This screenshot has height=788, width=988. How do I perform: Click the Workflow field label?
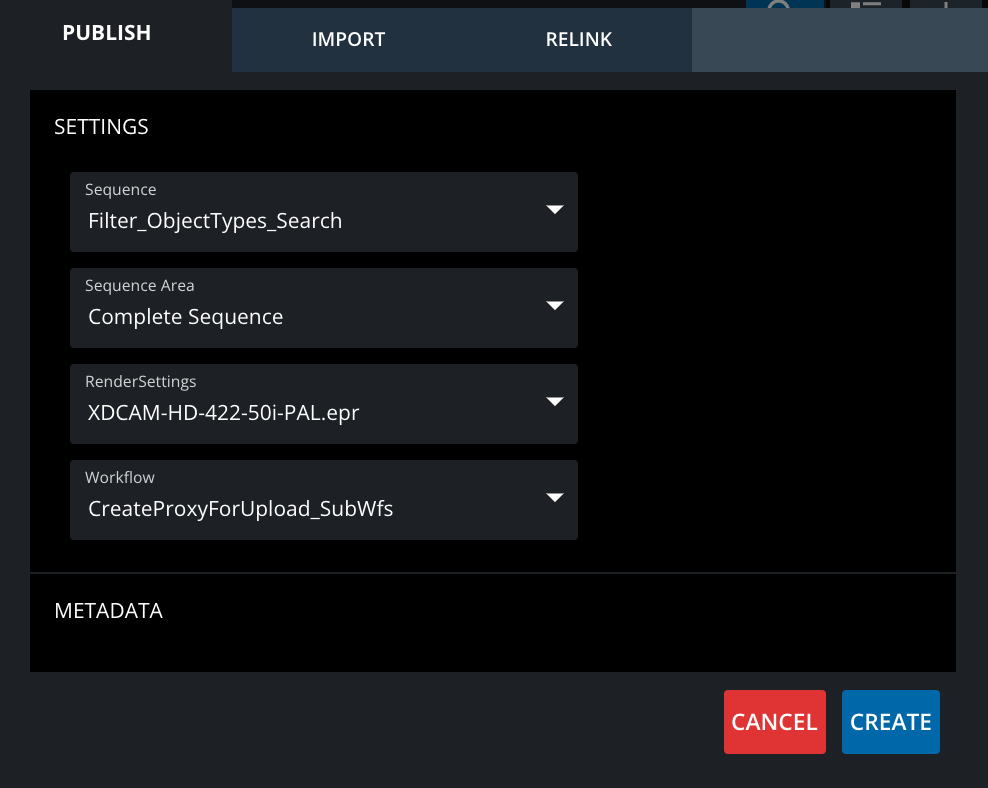[120, 478]
